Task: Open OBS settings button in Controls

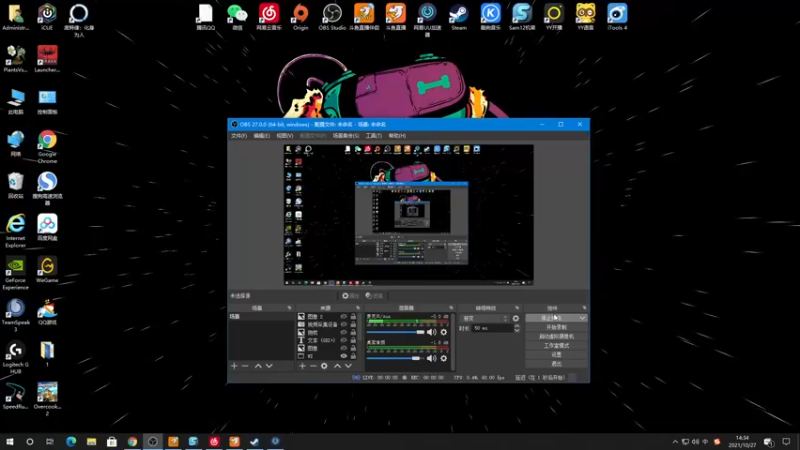Action: (x=556, y=355)
